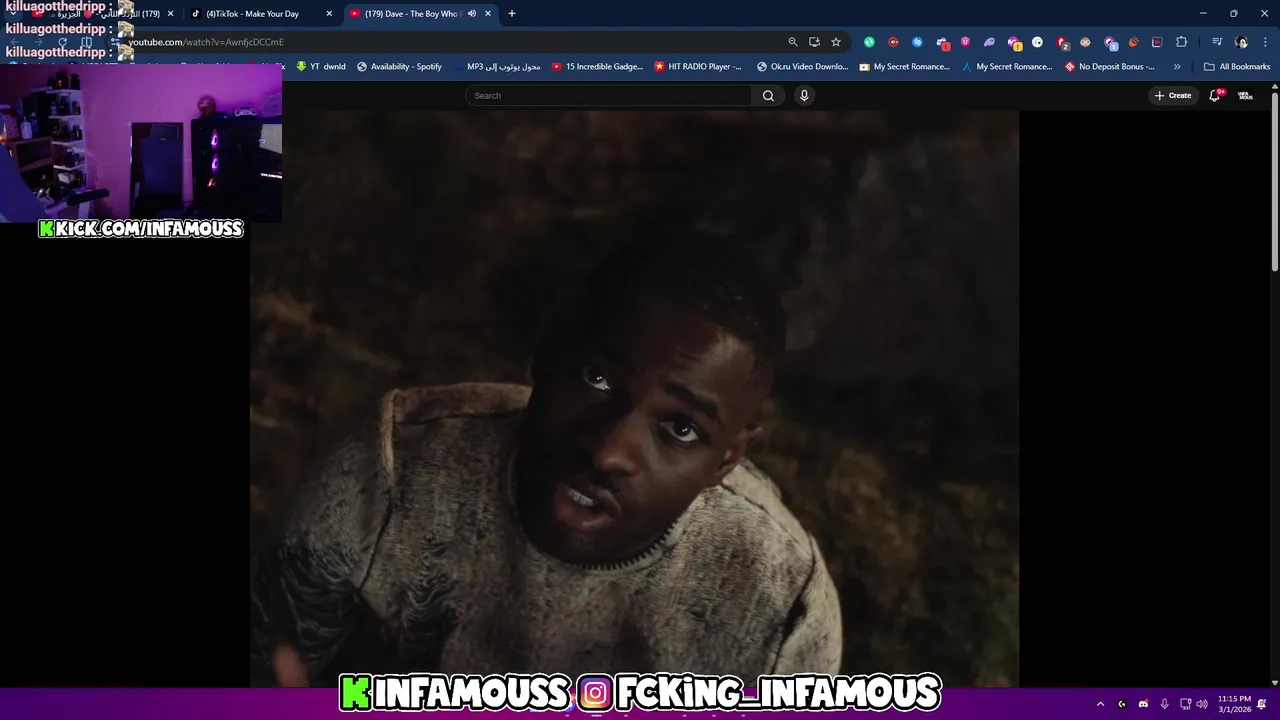Viewport: 1280px width, 720px height.
Task: Open the taskbar clock showing 11:15 PM
Action: (x=1234, y=704)
